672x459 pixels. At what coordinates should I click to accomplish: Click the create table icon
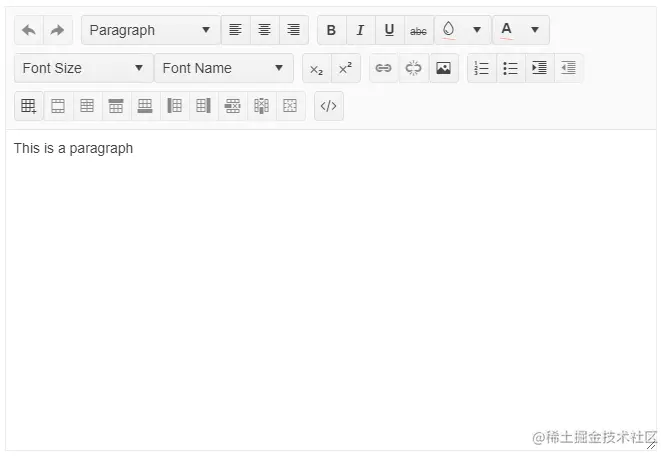click(x=29, y=106)
